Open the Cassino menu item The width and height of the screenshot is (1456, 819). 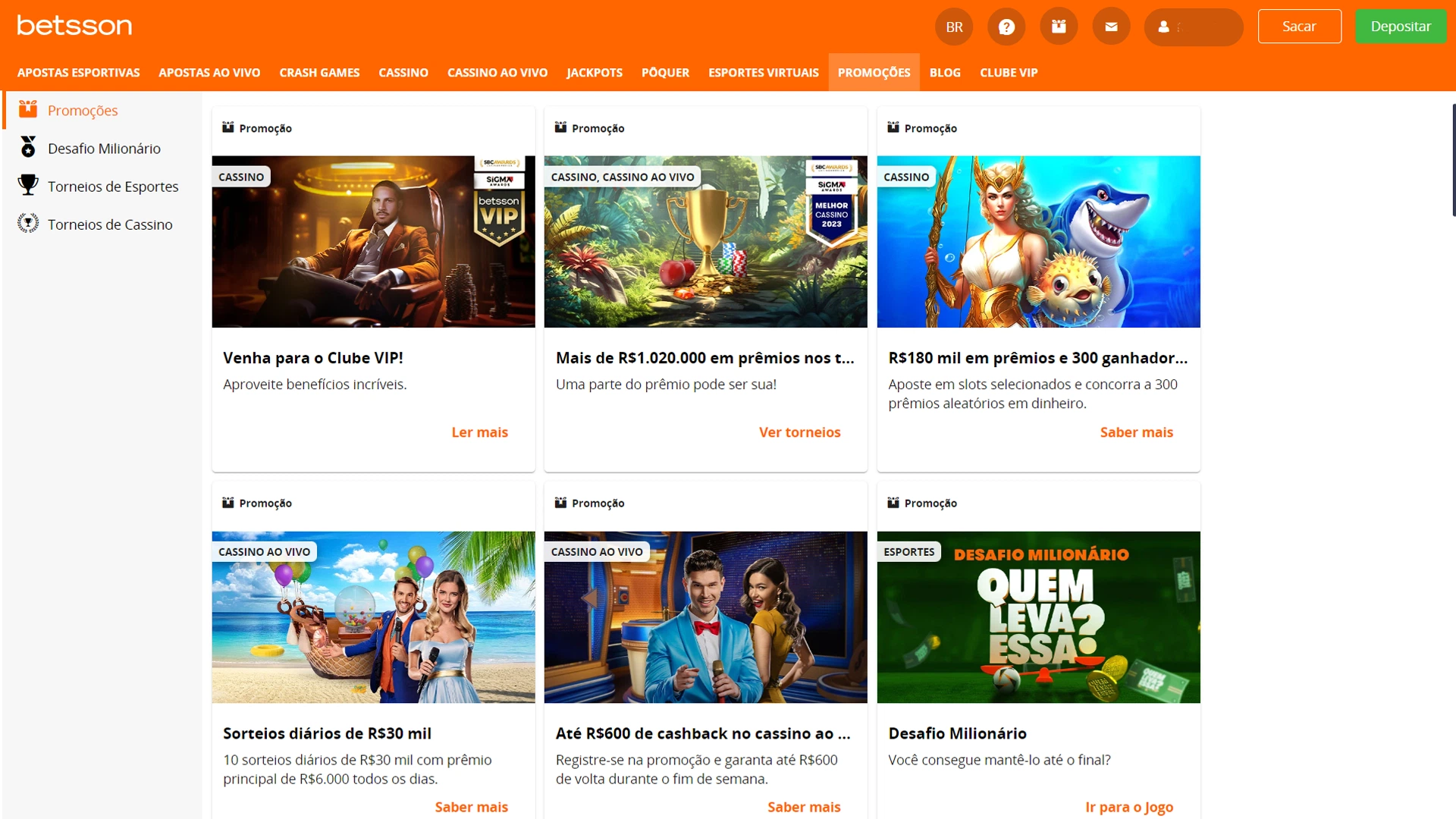click(403, 73)
